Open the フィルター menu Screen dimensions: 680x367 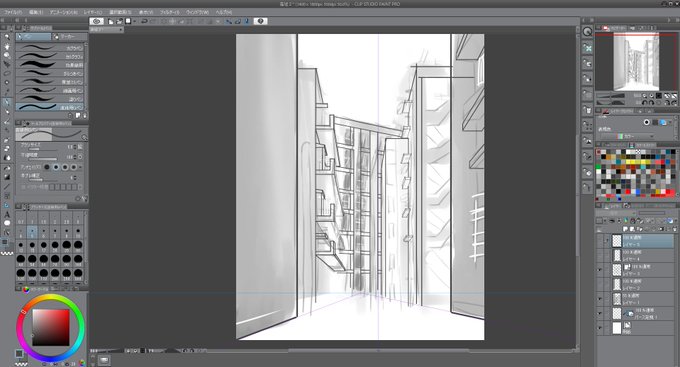170,12
